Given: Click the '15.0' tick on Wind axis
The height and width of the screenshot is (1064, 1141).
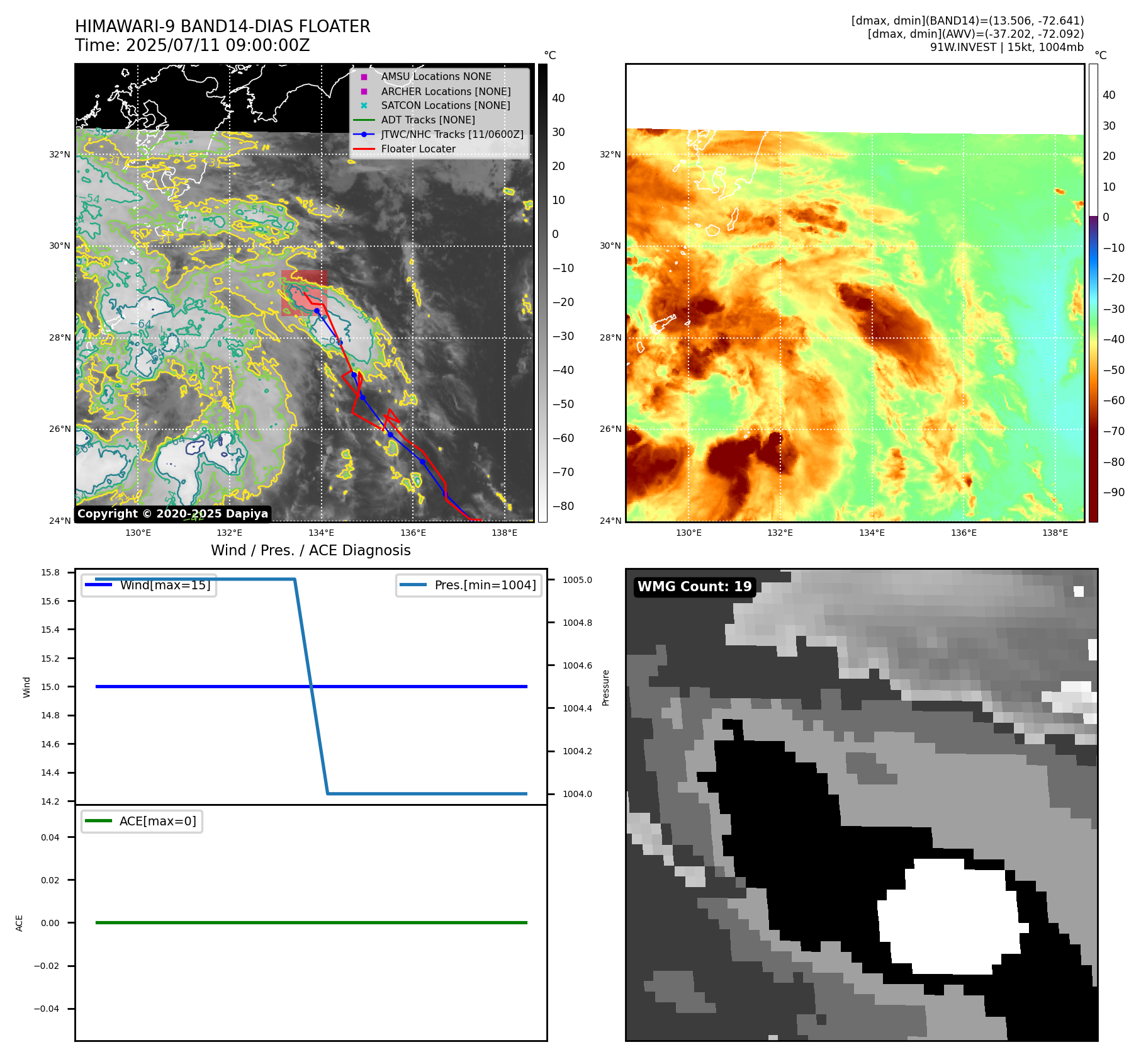Looking at the screenshot, I should tap(50, 687).
